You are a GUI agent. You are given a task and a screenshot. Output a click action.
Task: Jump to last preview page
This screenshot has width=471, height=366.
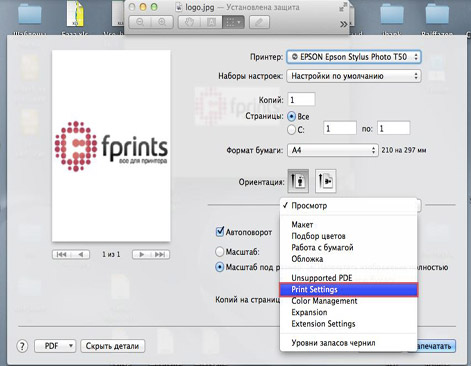pyautogui.click(x=160, y=254)
